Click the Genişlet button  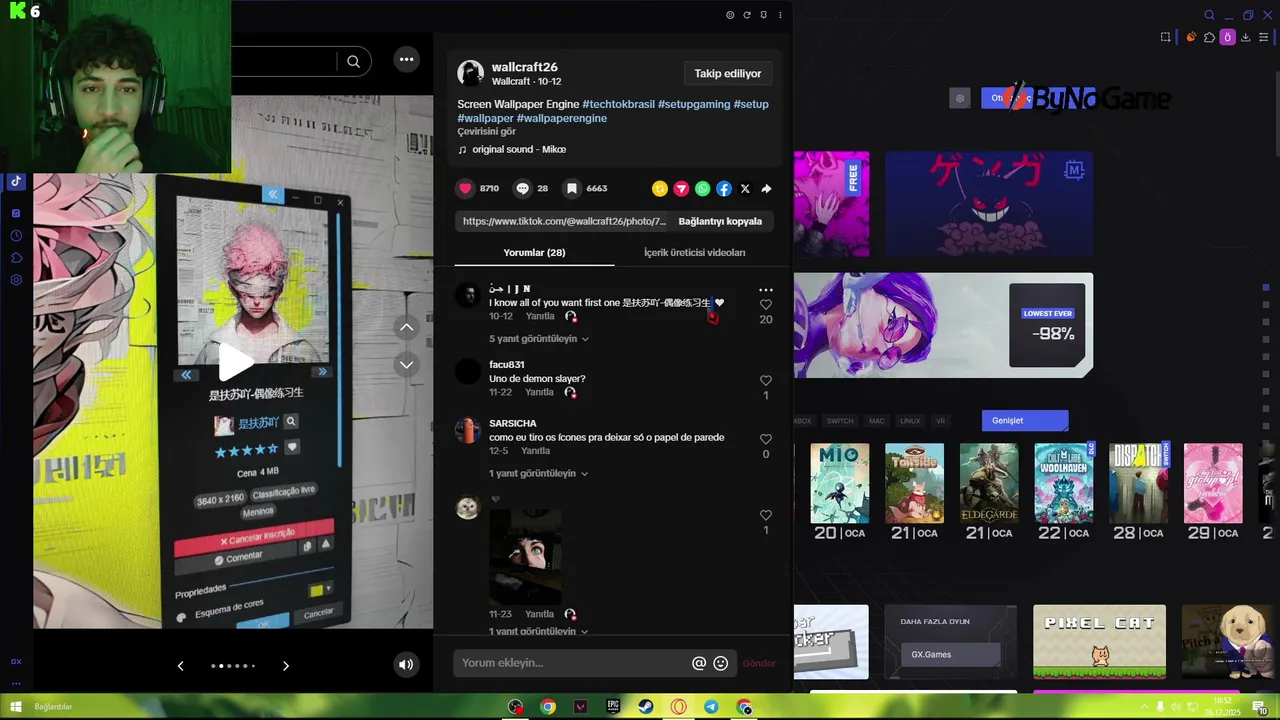click(1024, 421)
